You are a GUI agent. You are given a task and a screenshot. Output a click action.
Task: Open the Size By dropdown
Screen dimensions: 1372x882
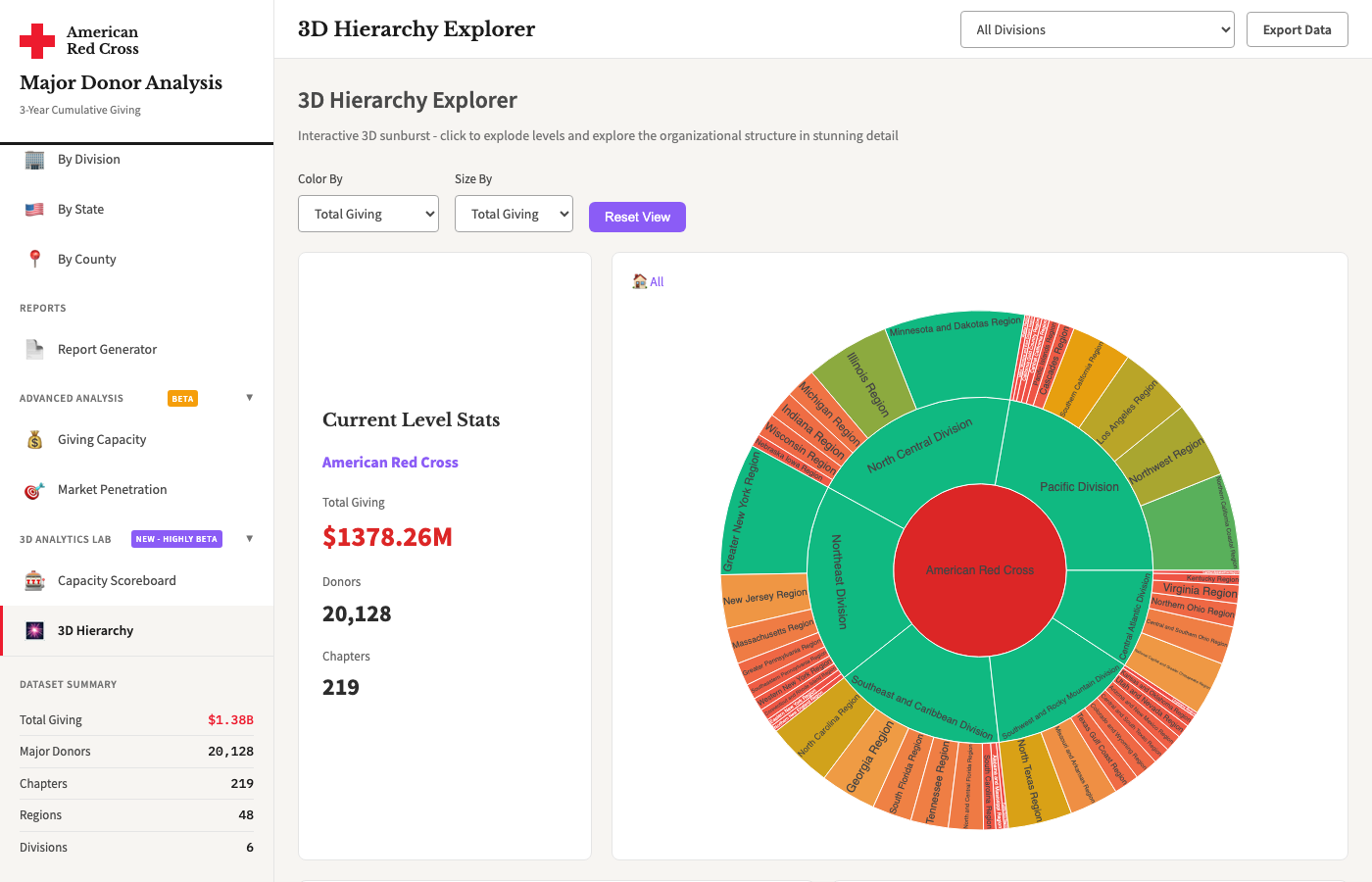click(514, 214)
